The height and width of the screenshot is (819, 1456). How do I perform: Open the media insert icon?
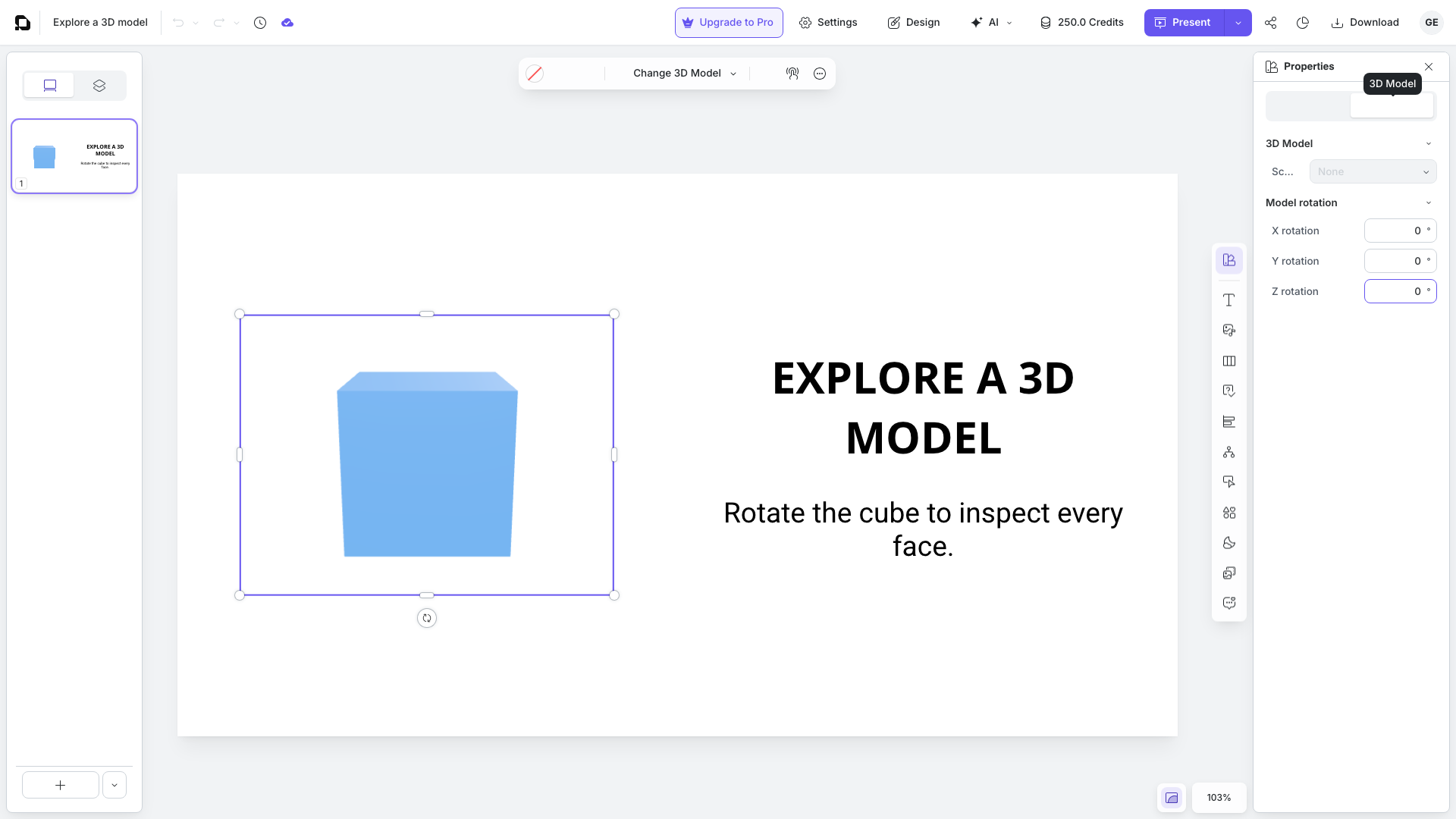tap(1229, 331)
